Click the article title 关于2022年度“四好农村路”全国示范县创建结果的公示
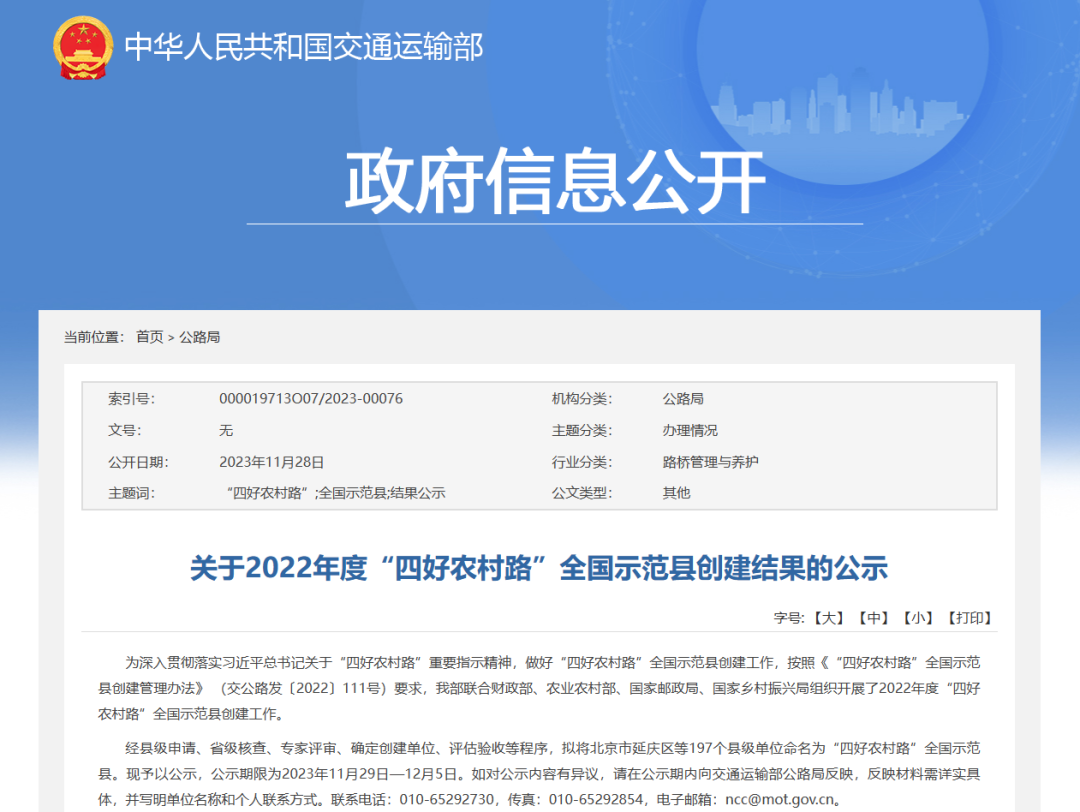1080x812 pixels. [x=539, y=568]
